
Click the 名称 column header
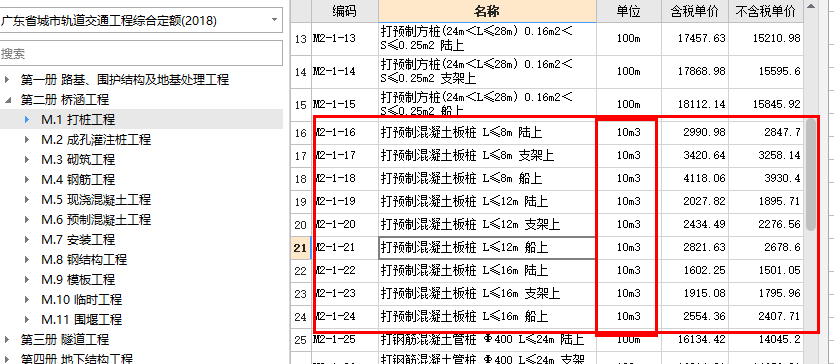pos(487,11)
